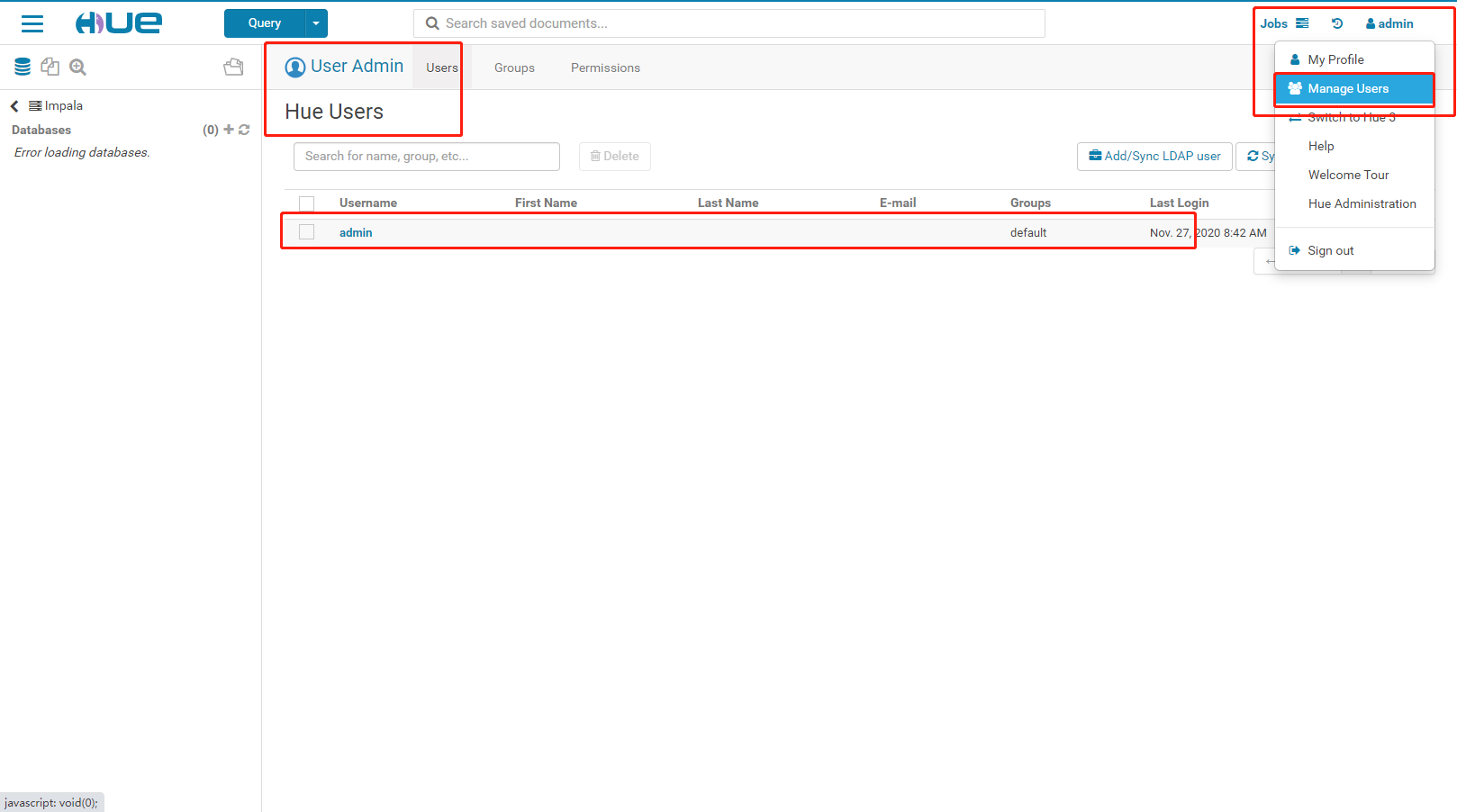Sort by E-mail column header
The width and height of the screenshot is (1457, 812).
click(898, 203)
